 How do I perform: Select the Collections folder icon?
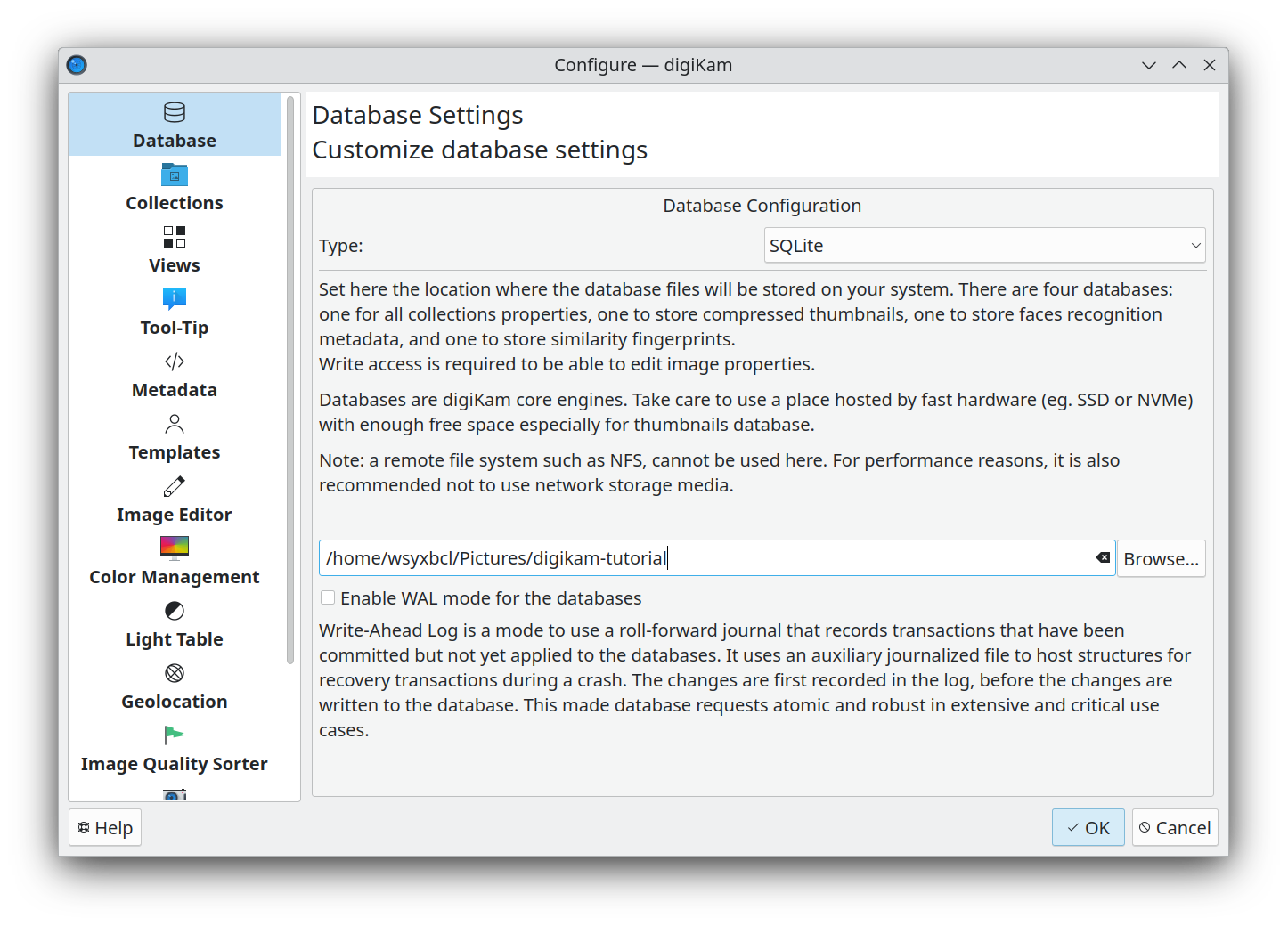click(175, 175)
